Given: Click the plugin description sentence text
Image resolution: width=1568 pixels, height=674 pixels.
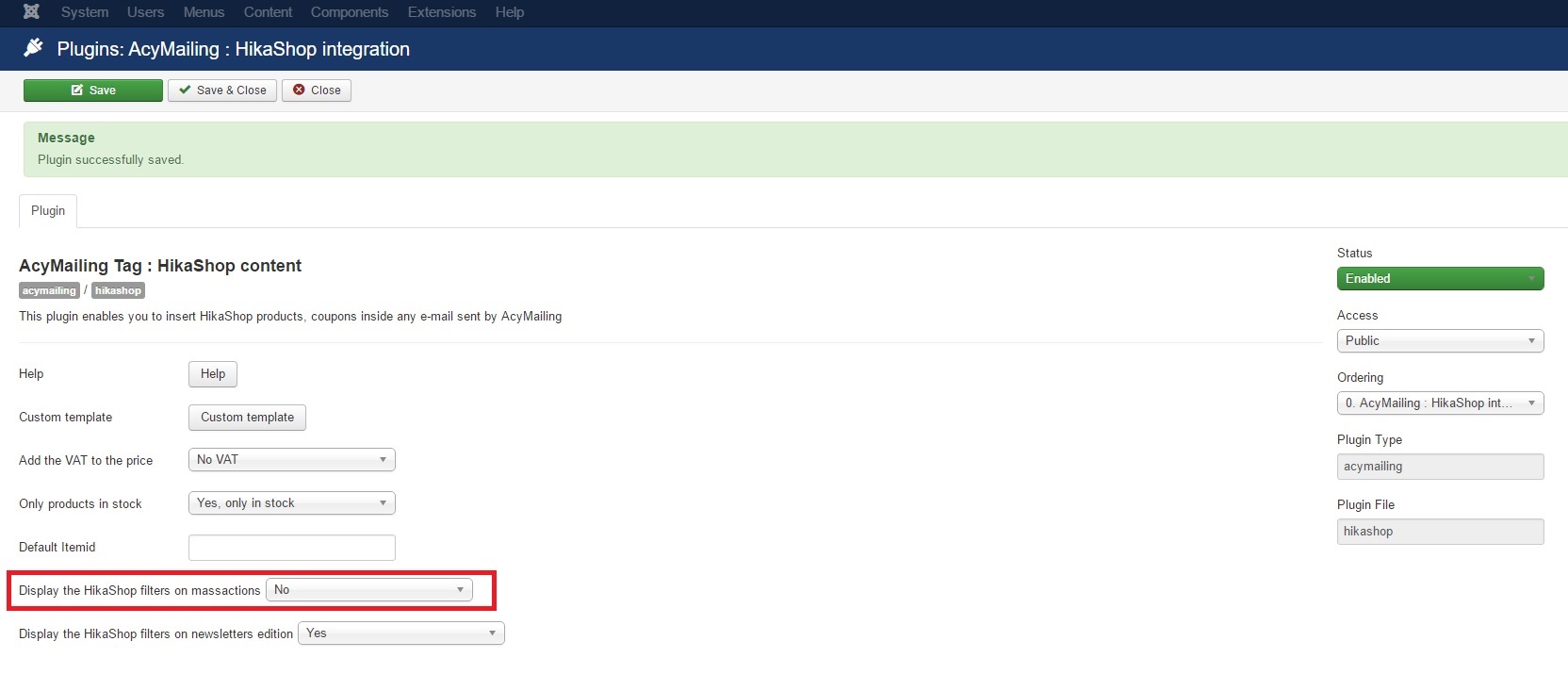Looking at the screenshot, I should tap(290, 317).
